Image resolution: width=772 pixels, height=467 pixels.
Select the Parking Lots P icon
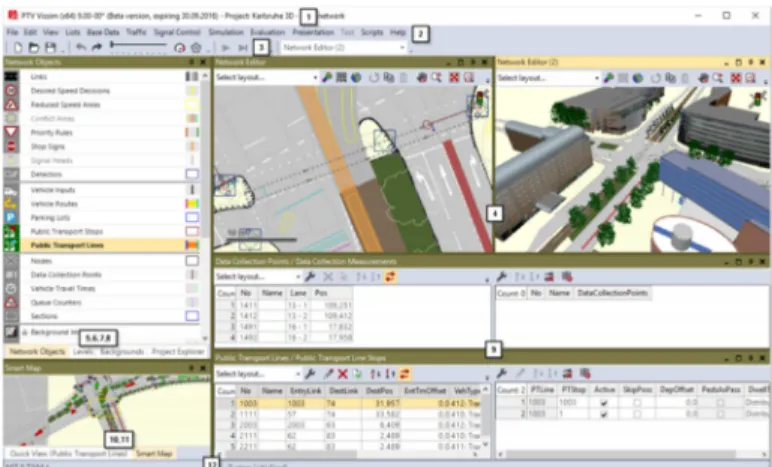click(x=11, y=218)
